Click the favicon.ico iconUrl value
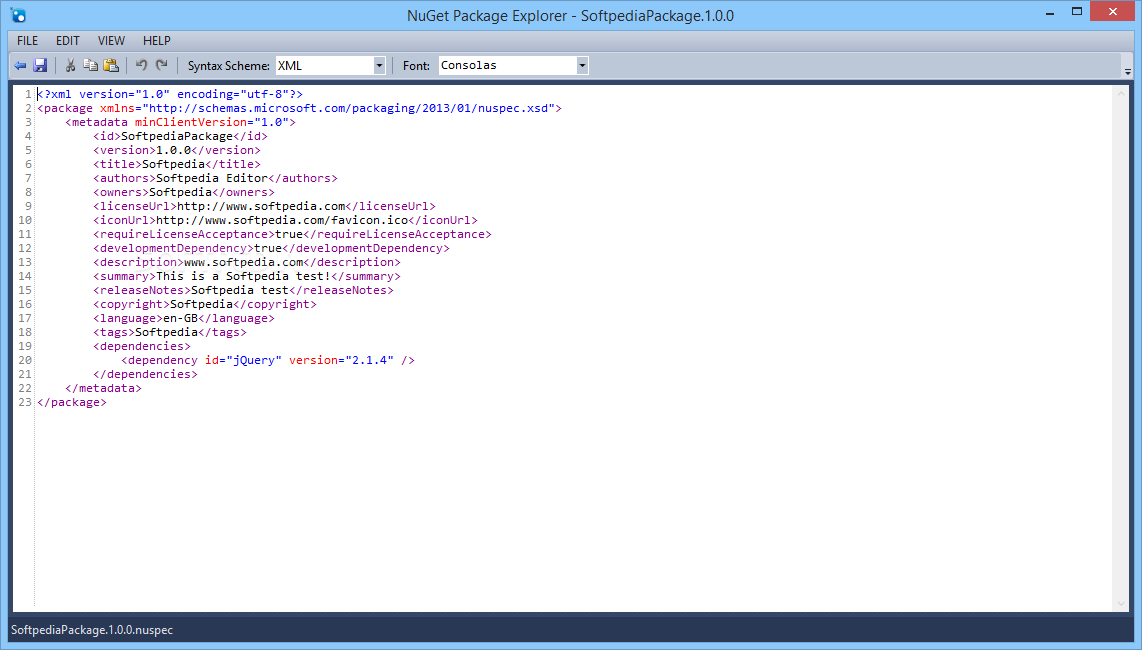 (282, 220)
